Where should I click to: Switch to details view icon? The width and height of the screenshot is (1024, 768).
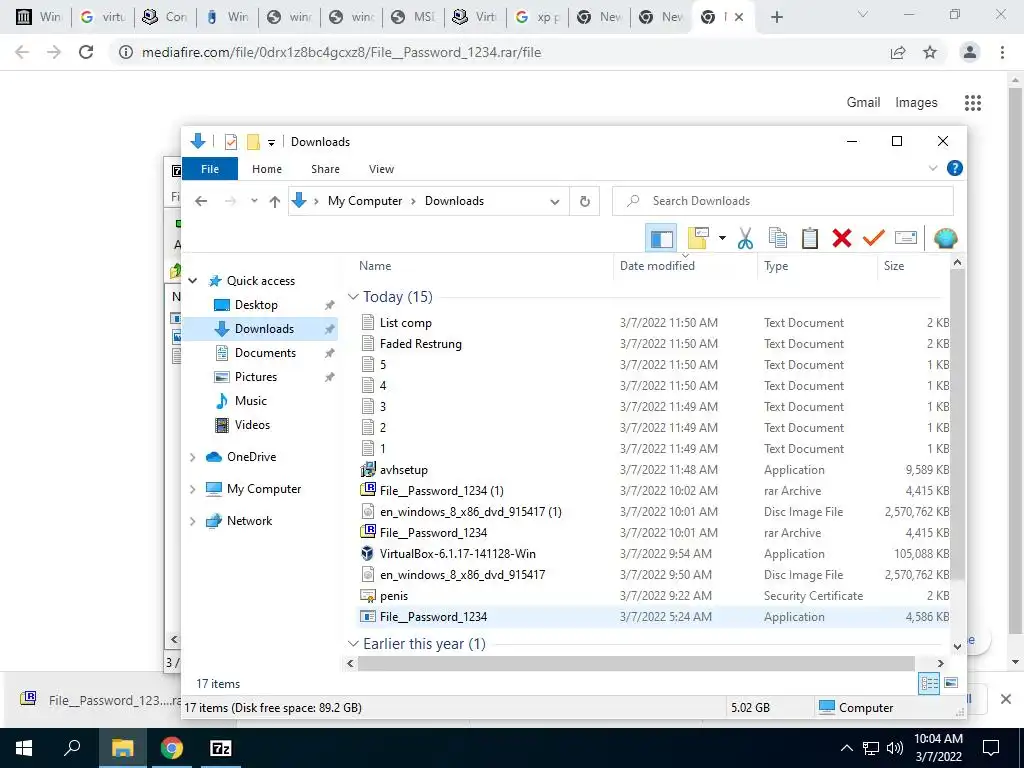tap(929, 684)
